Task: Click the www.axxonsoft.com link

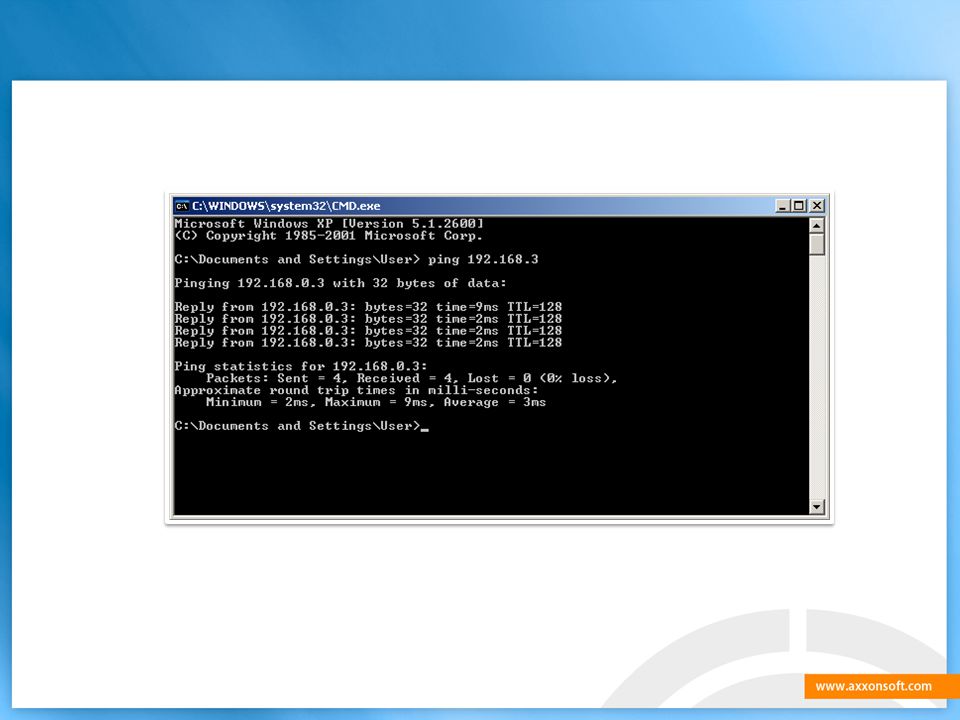Action: [x=874, y=686]
